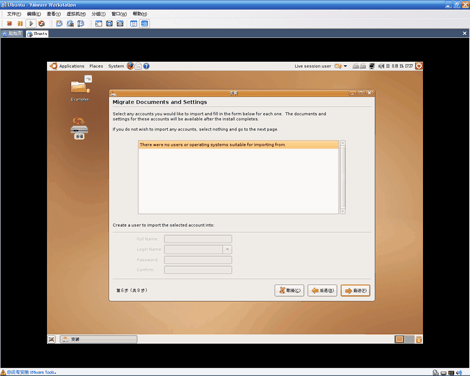
Task: Click the trash icon in bottom panel
Action: [419, 339]
